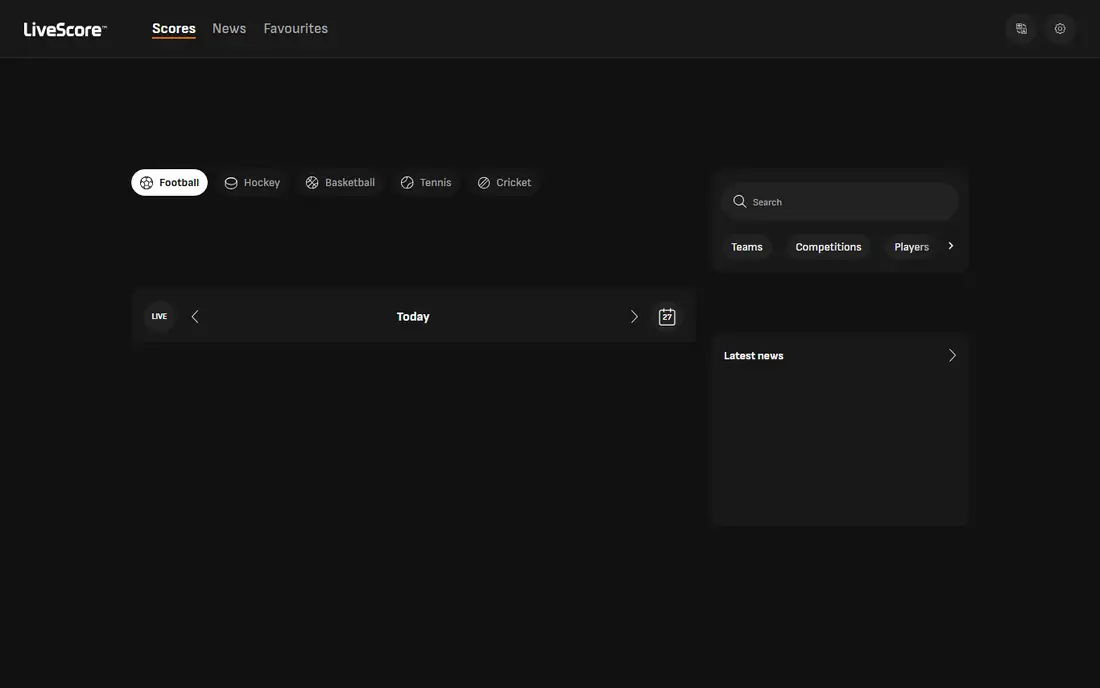Open the News tab
Viewport: 1100px width, 688px height.
[x=229, y=29]
